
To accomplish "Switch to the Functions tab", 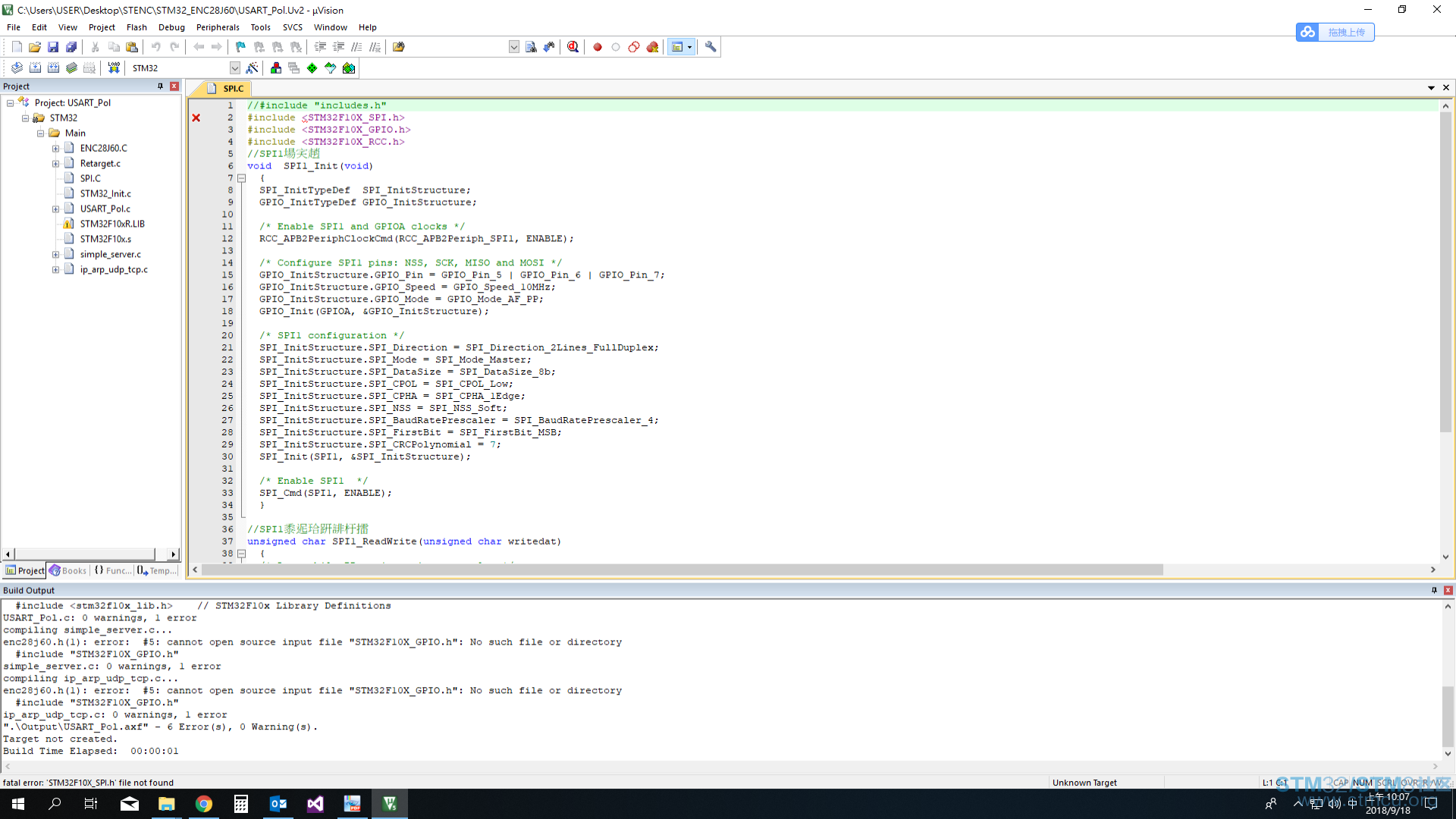I will pos(112,570).
